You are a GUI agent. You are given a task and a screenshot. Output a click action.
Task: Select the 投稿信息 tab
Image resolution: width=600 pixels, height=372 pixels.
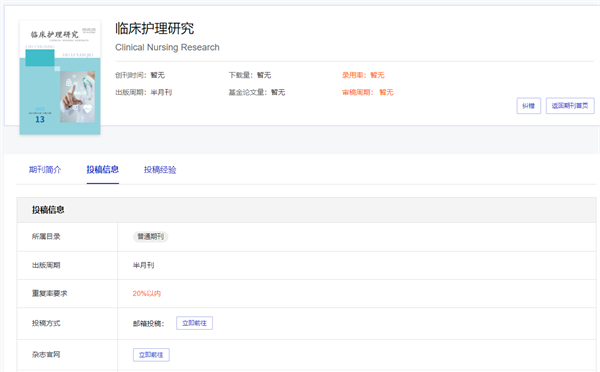103,170
